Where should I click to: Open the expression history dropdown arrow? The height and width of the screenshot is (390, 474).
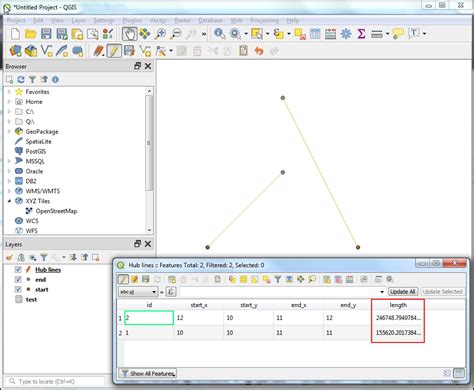pos(382,292)
